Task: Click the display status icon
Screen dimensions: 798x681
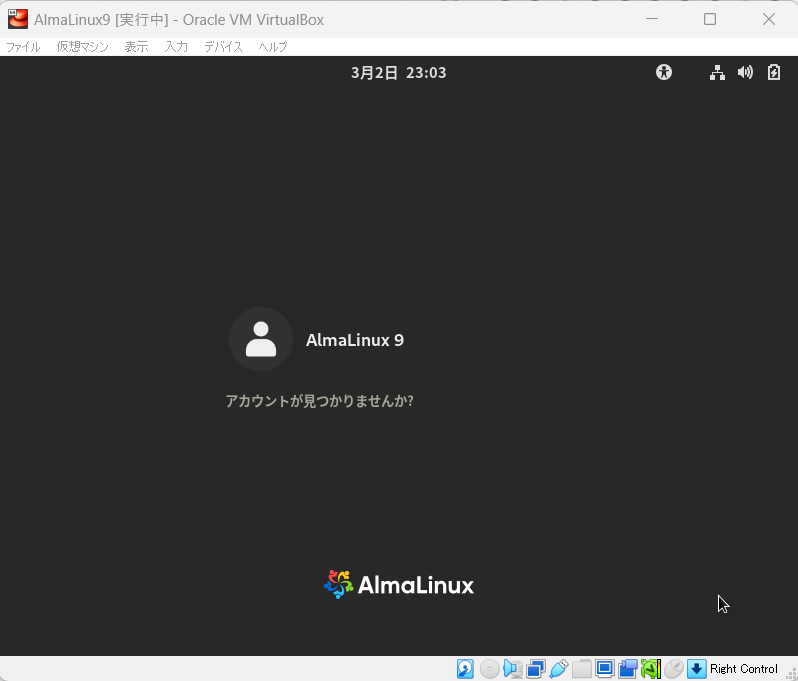Action: [x=605, y=669]
